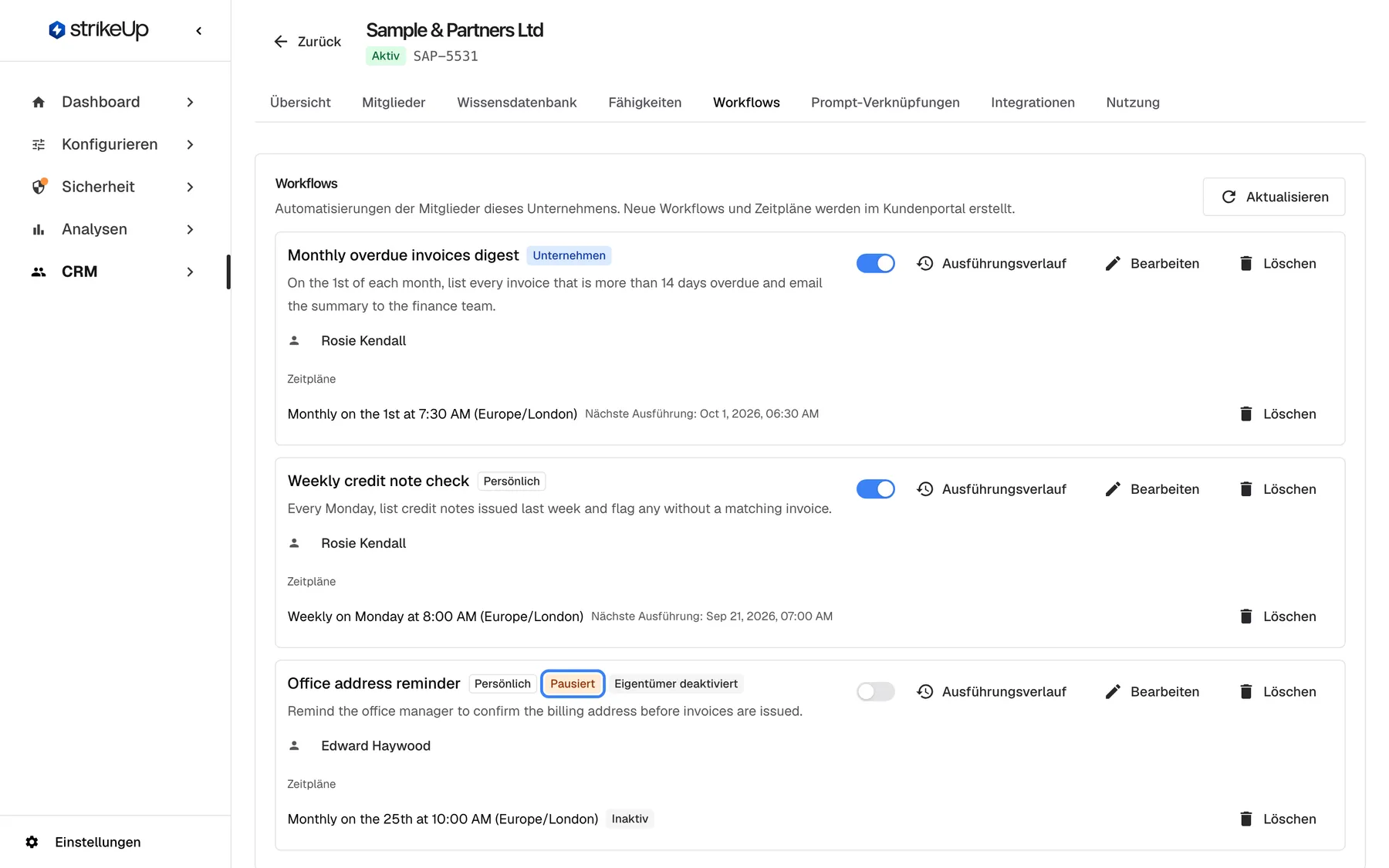Edit the Monthly overdue invoices digest workflow

point(1152,263)
